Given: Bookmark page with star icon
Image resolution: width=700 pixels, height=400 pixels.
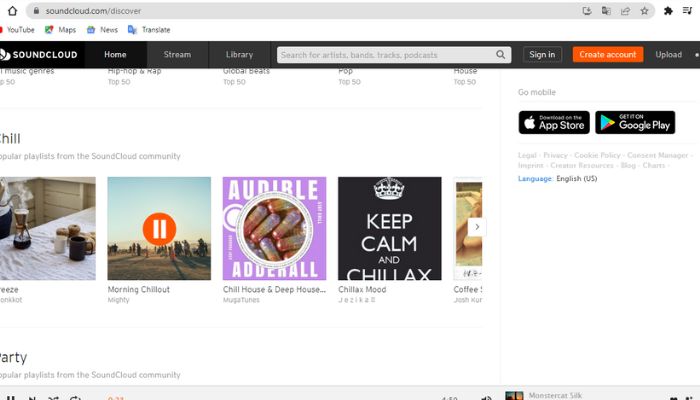Looking at the screenshot, I should click(644, 11).
